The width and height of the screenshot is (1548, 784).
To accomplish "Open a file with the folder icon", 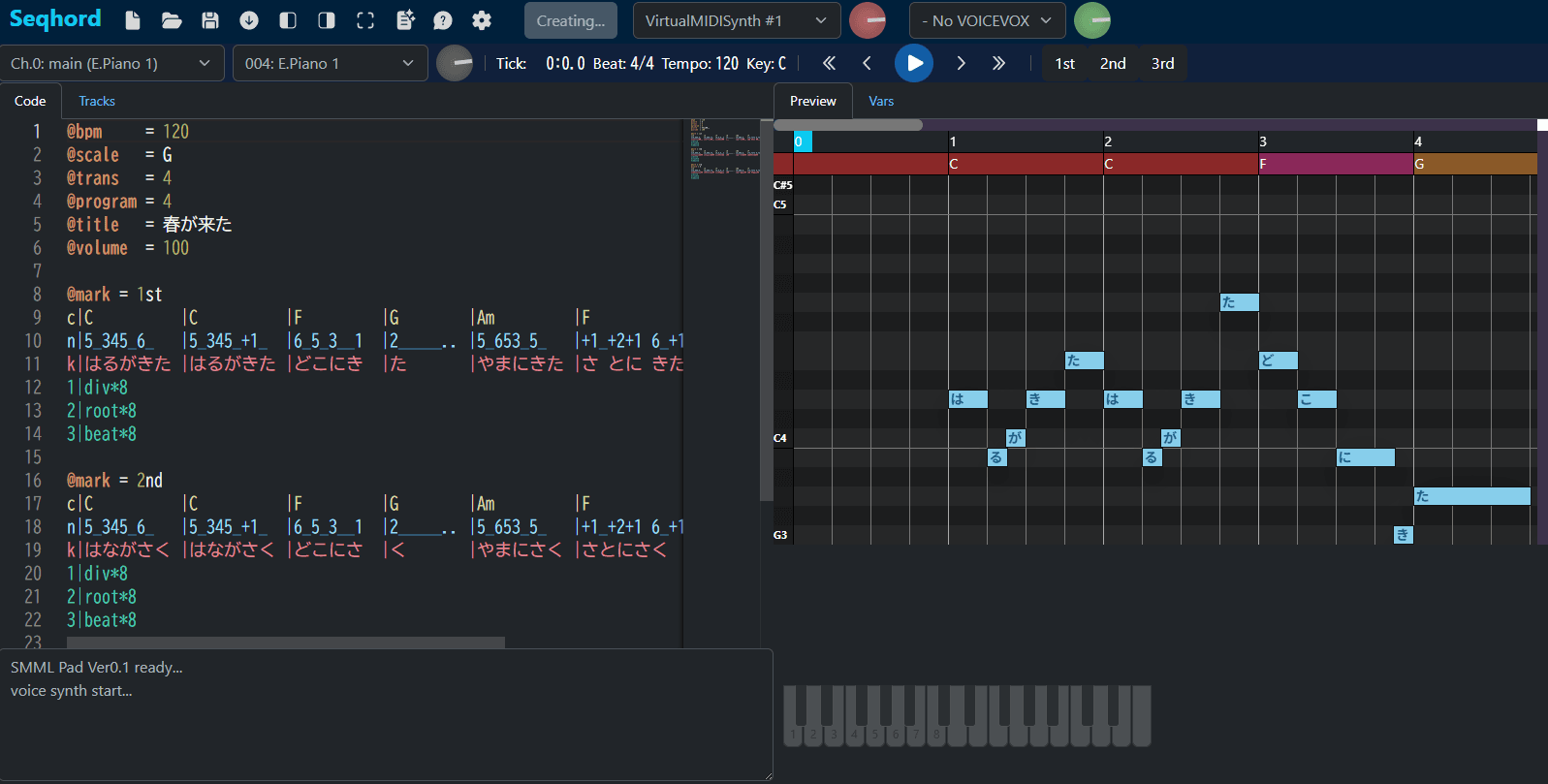I will tap(172, 20).
